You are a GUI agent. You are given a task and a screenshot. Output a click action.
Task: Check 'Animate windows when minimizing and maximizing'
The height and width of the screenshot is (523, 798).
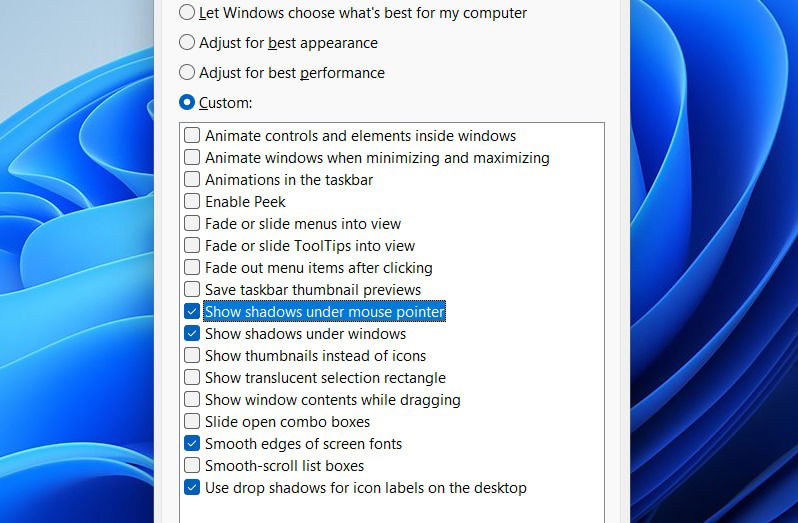pos(192,157)
